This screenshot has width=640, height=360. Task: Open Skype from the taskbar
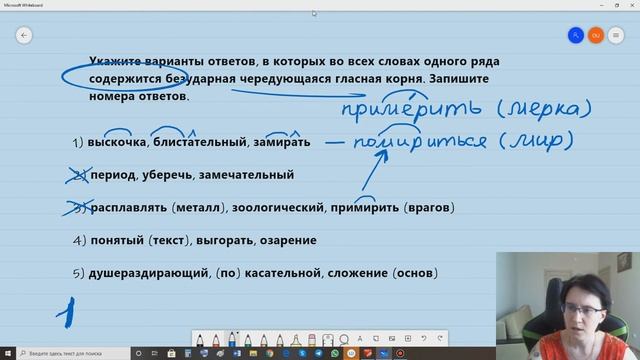302,353
